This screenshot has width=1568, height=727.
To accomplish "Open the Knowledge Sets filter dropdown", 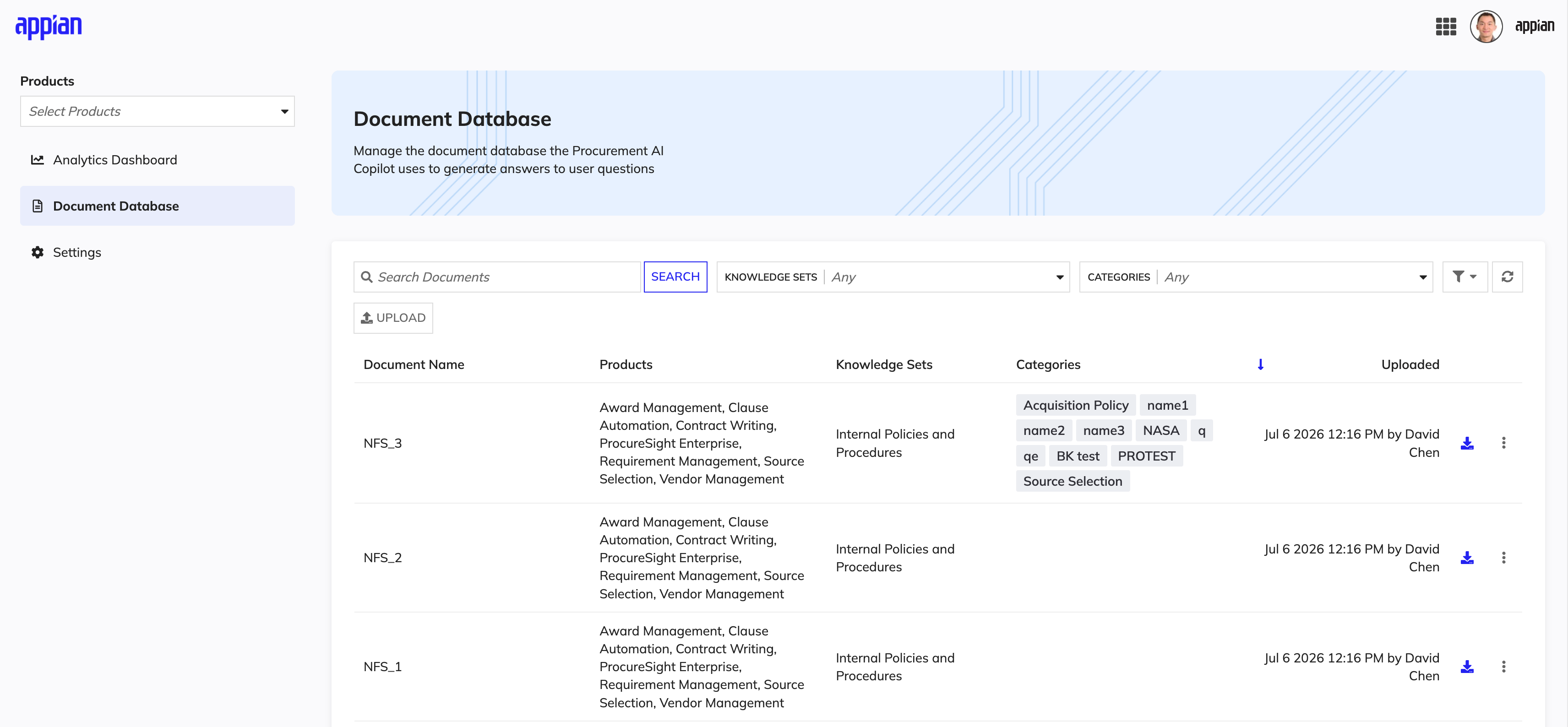I will click(893, 277).
